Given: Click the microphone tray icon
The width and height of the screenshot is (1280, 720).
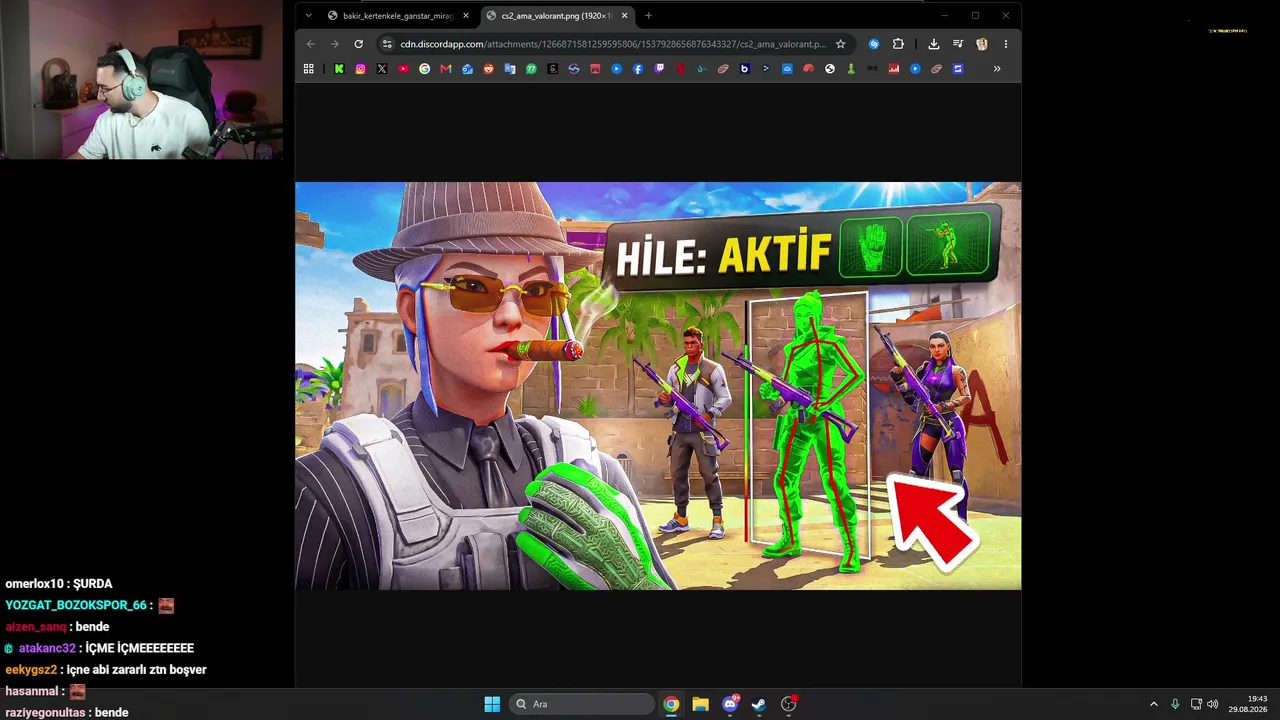Looking at the screenshot, I should (1175, 704).
